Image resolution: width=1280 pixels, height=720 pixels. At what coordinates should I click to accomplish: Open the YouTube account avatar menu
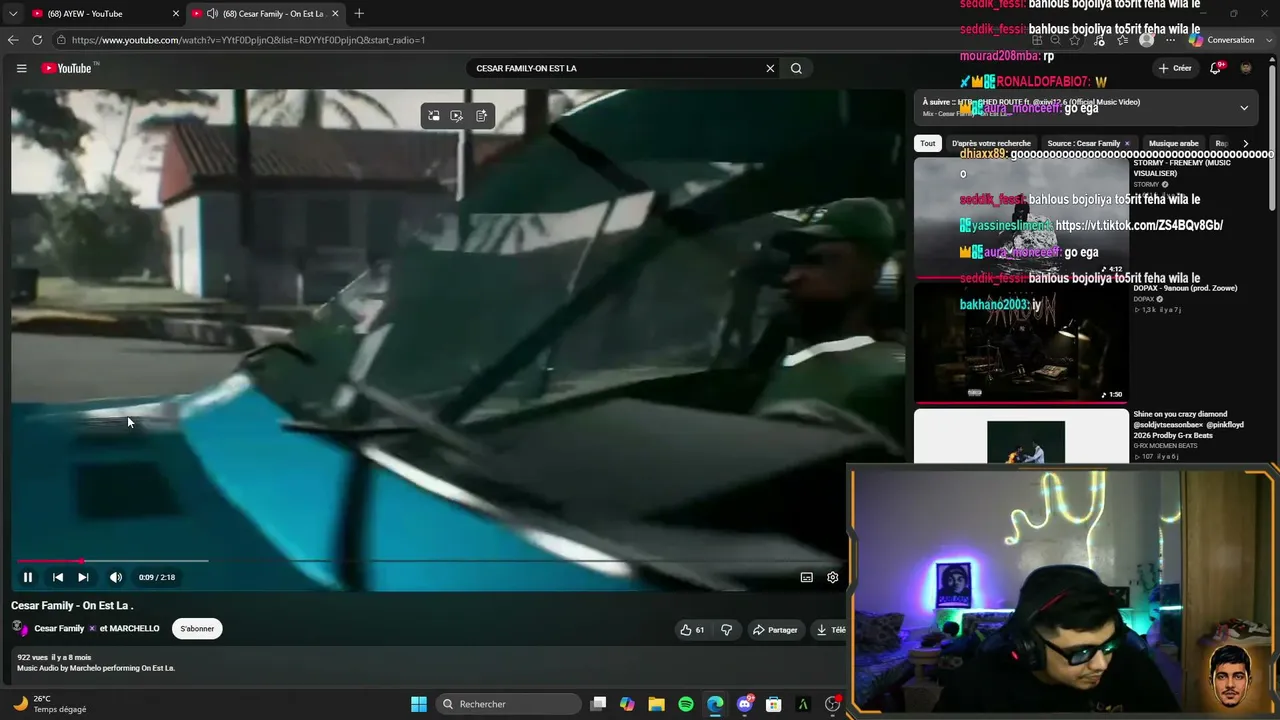[x=1246, y=68]
